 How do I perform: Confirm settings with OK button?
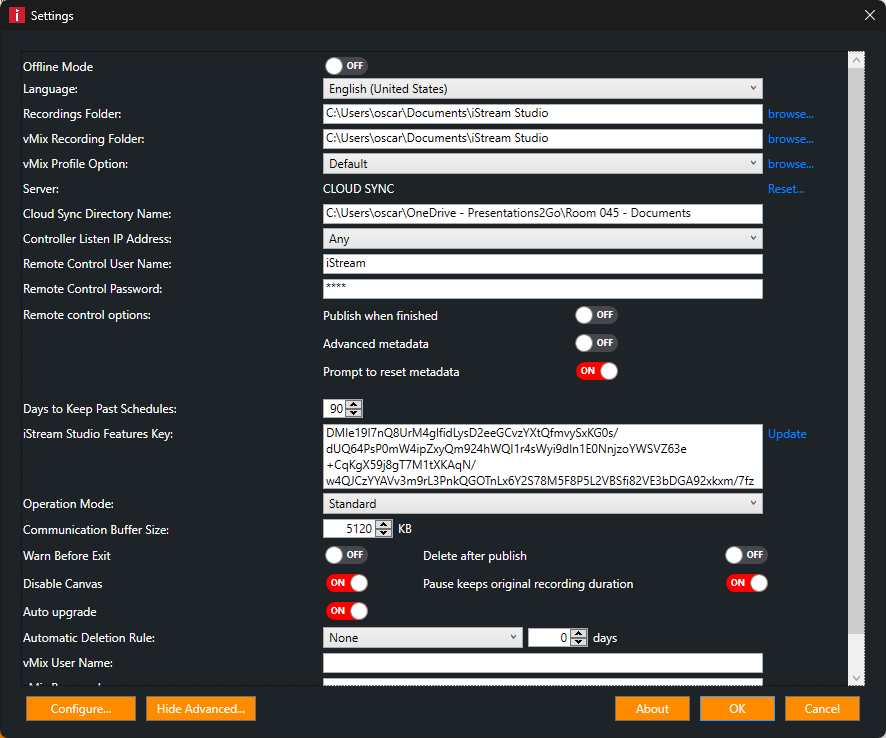tap(737, 709)
